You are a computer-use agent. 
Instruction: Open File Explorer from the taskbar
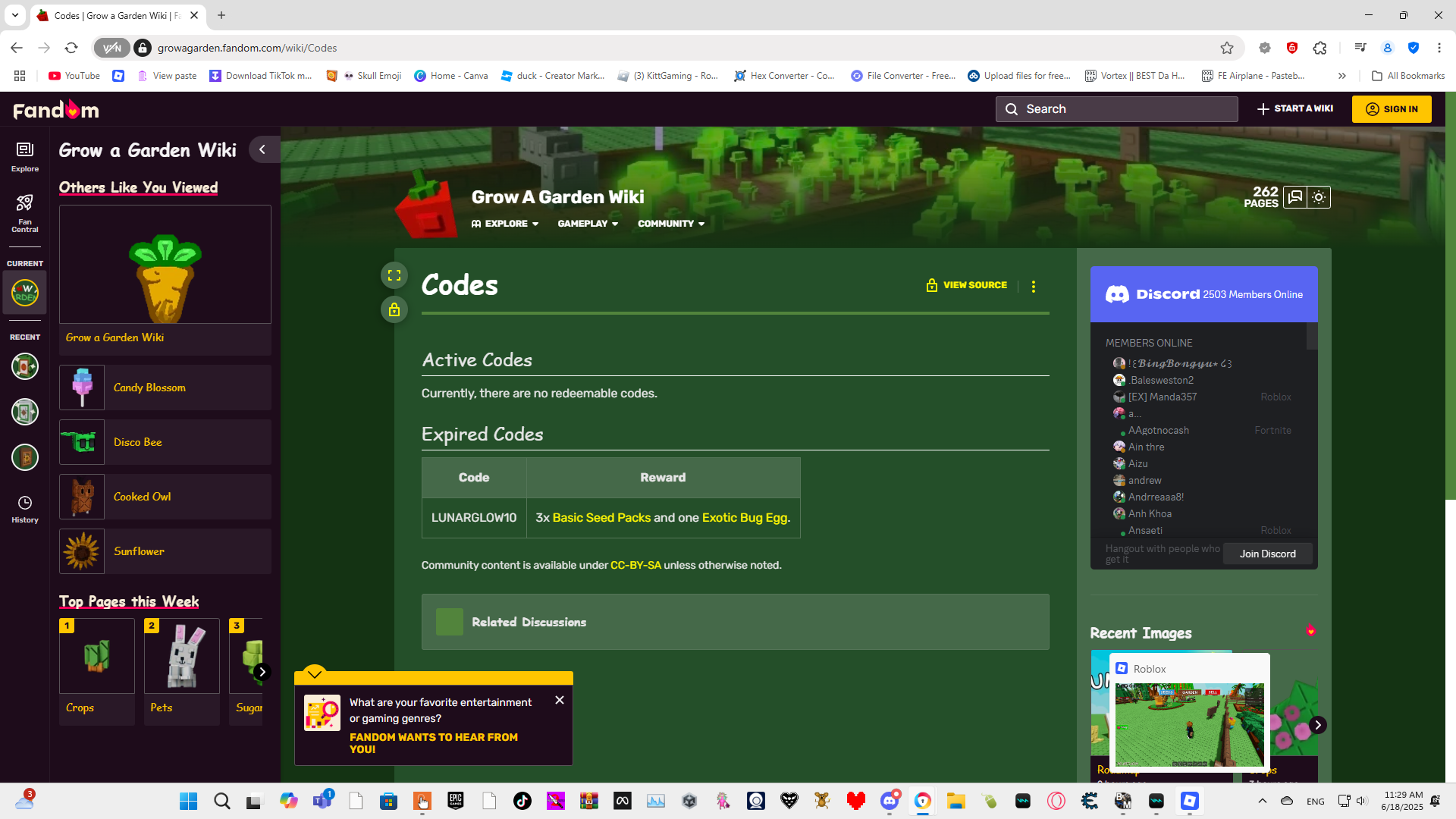pyautogui.click(x=956, y=801)
